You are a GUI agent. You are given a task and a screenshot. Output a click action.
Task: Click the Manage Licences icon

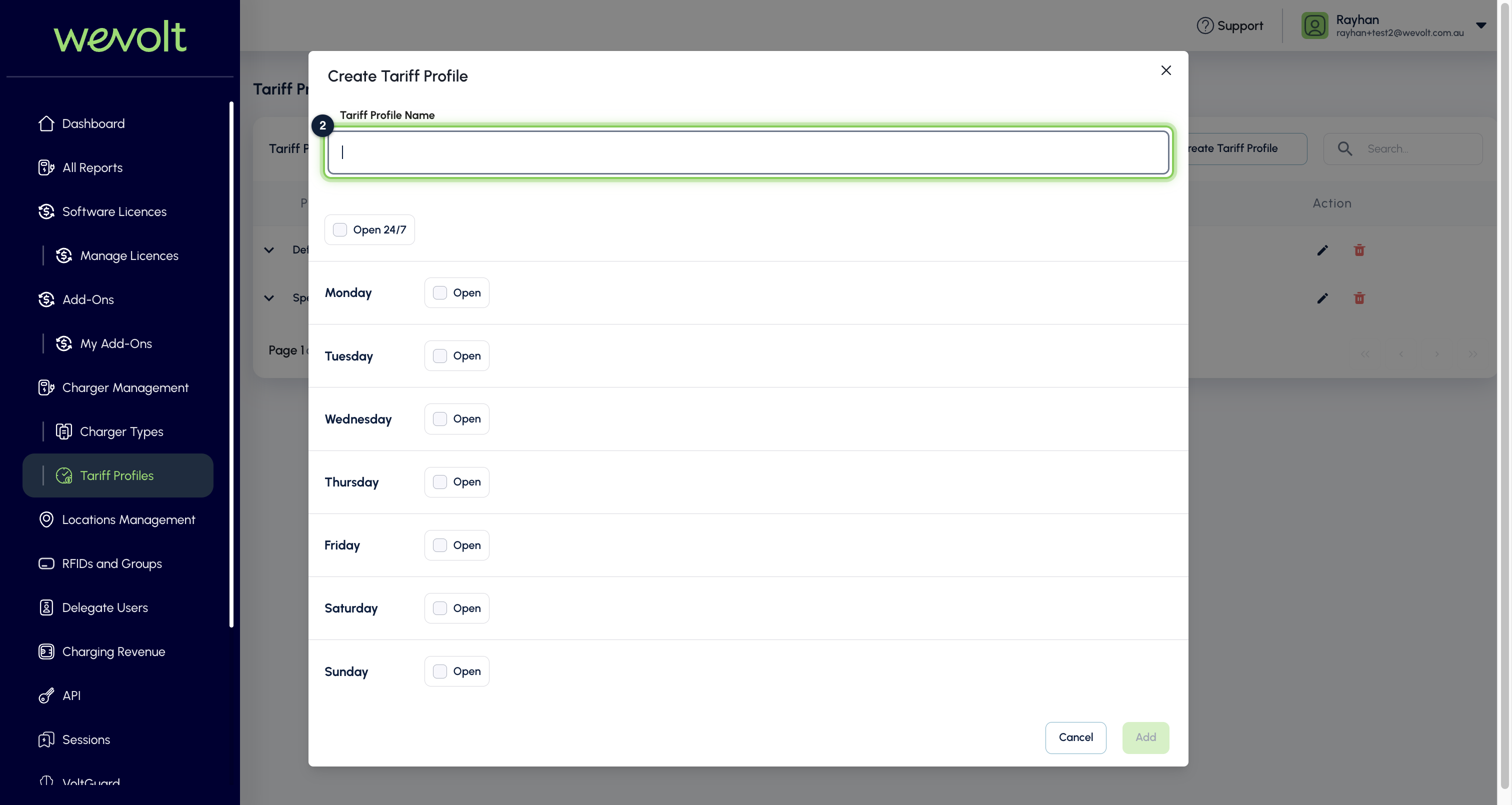[x=64, y=255]
